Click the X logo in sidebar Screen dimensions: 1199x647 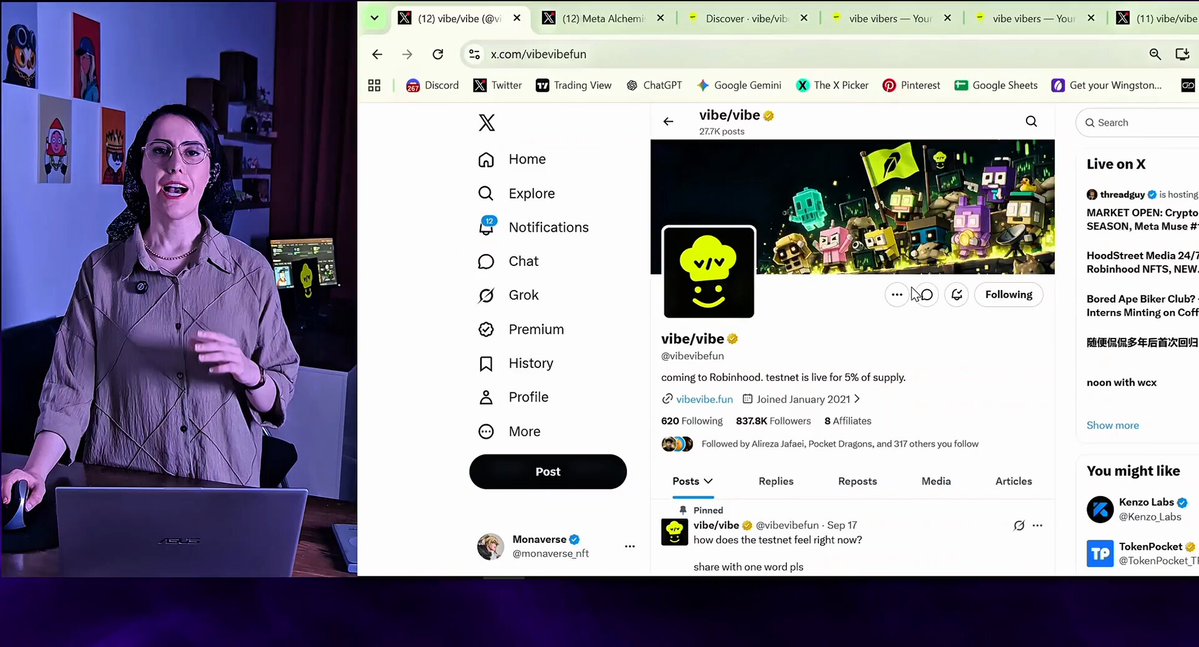[486, 122]
